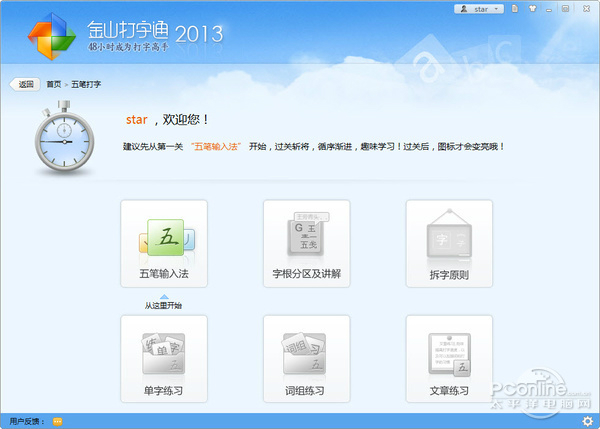Click the 从这里开始 hint label
Screen dimensions: 600x429
click(x=163, y=305)
